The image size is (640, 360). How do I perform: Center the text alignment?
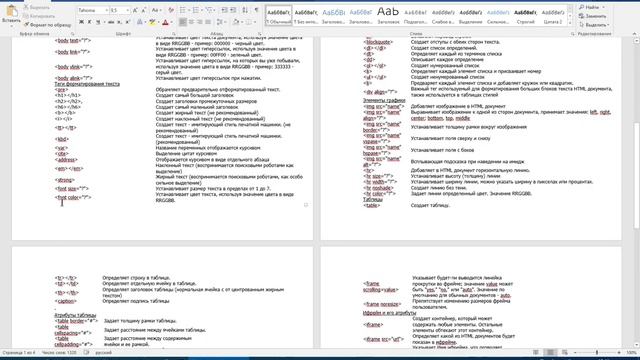click(x=191, y=22)
